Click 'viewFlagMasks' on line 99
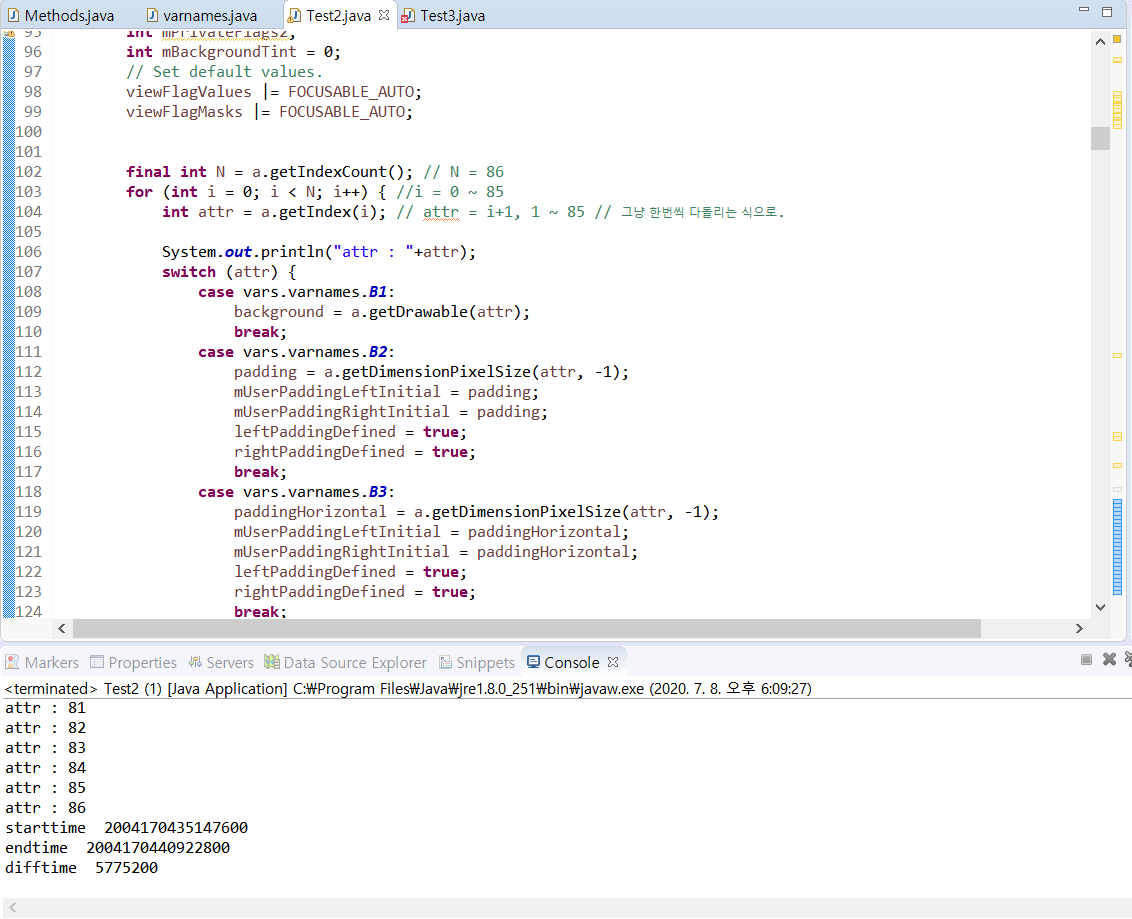 [x=184, y=112]
